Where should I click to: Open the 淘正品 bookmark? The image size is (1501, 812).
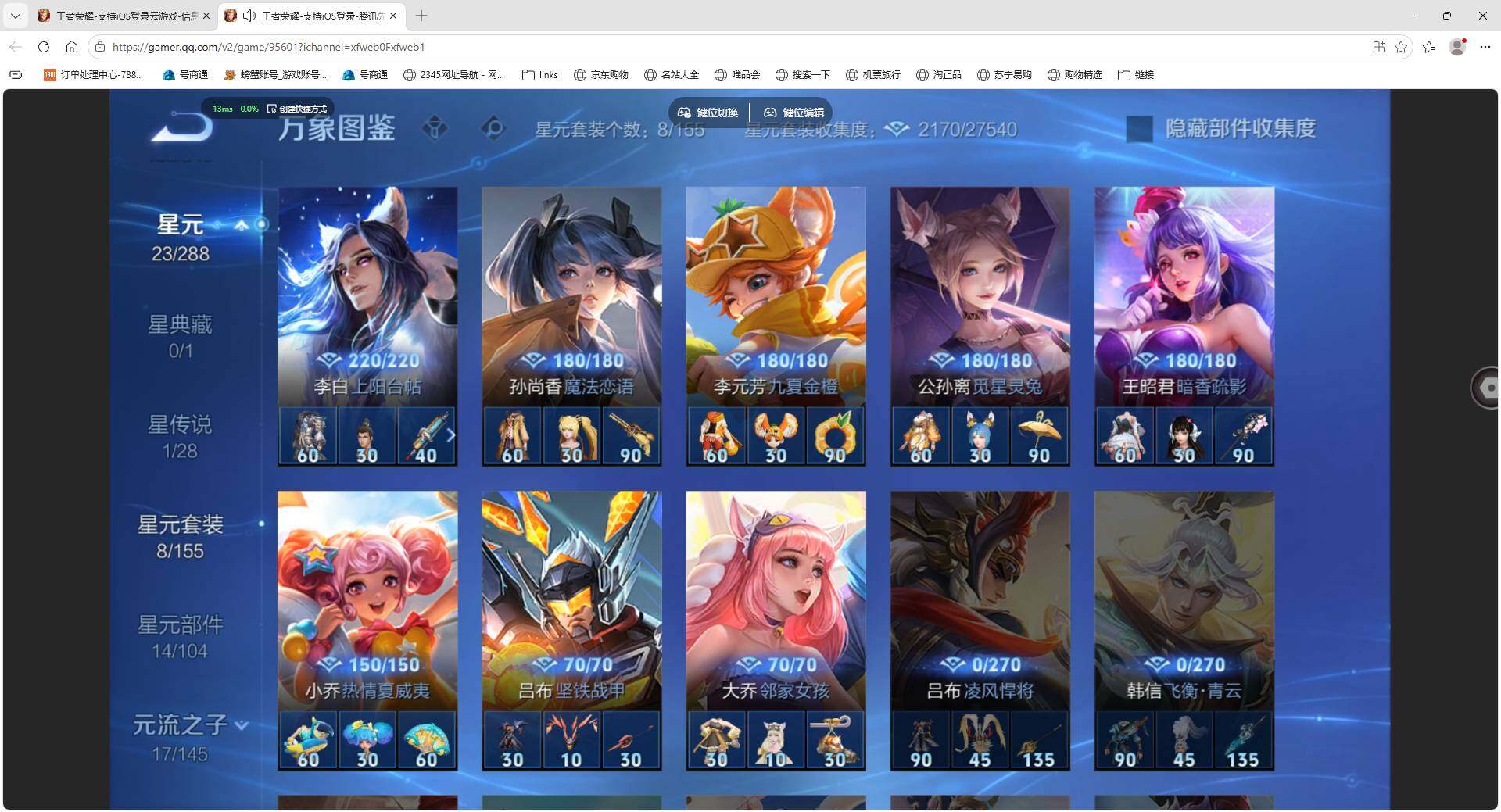(939, 75)
